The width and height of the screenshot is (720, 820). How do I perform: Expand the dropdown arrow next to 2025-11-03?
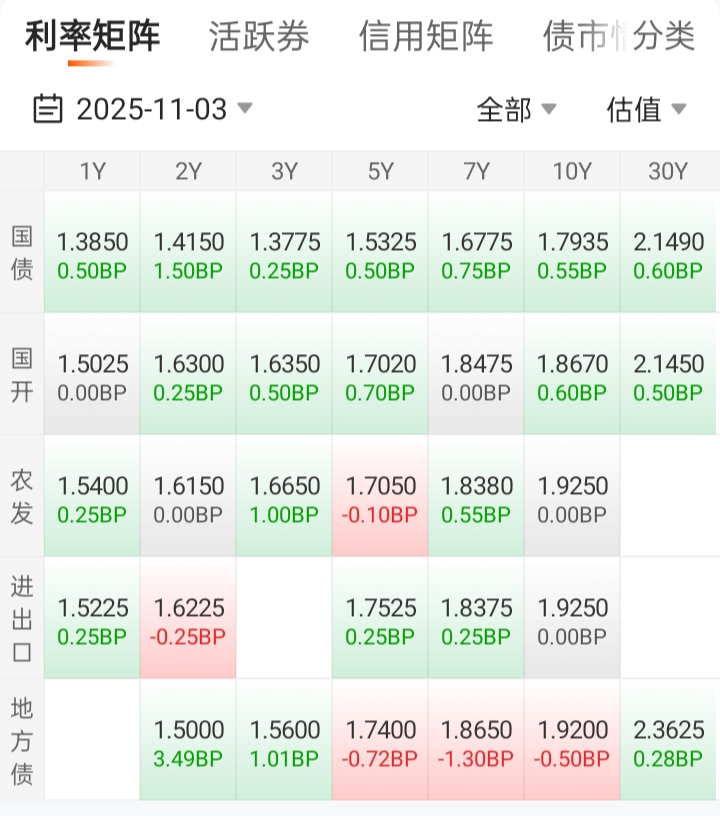(245, 108)
